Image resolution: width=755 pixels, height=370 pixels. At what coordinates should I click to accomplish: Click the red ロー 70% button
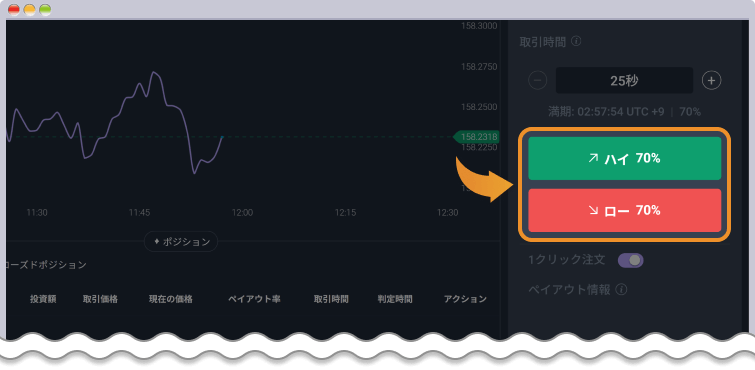(x=625, y=211)
